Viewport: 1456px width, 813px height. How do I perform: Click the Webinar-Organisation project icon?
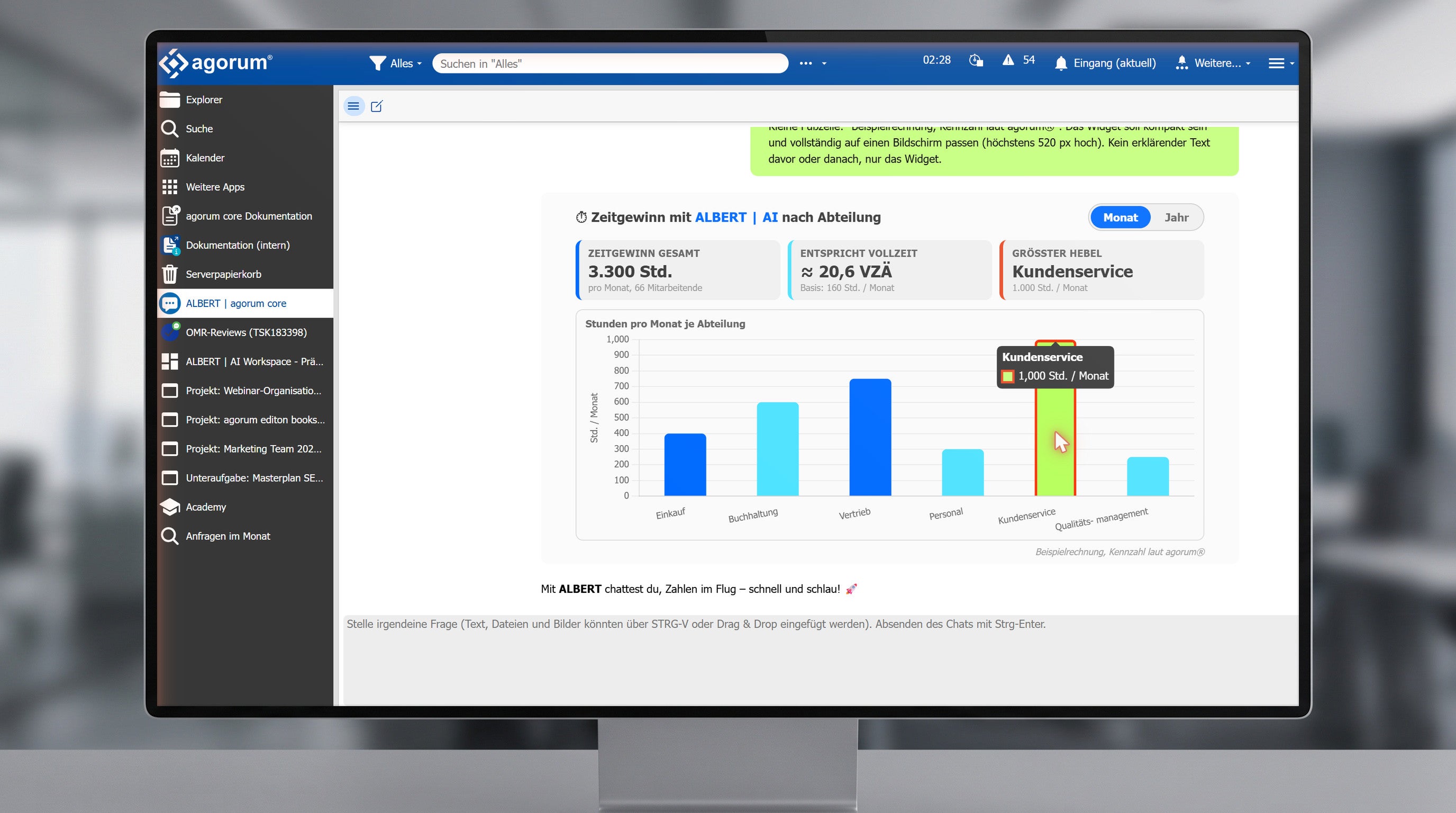click(169, 391)
